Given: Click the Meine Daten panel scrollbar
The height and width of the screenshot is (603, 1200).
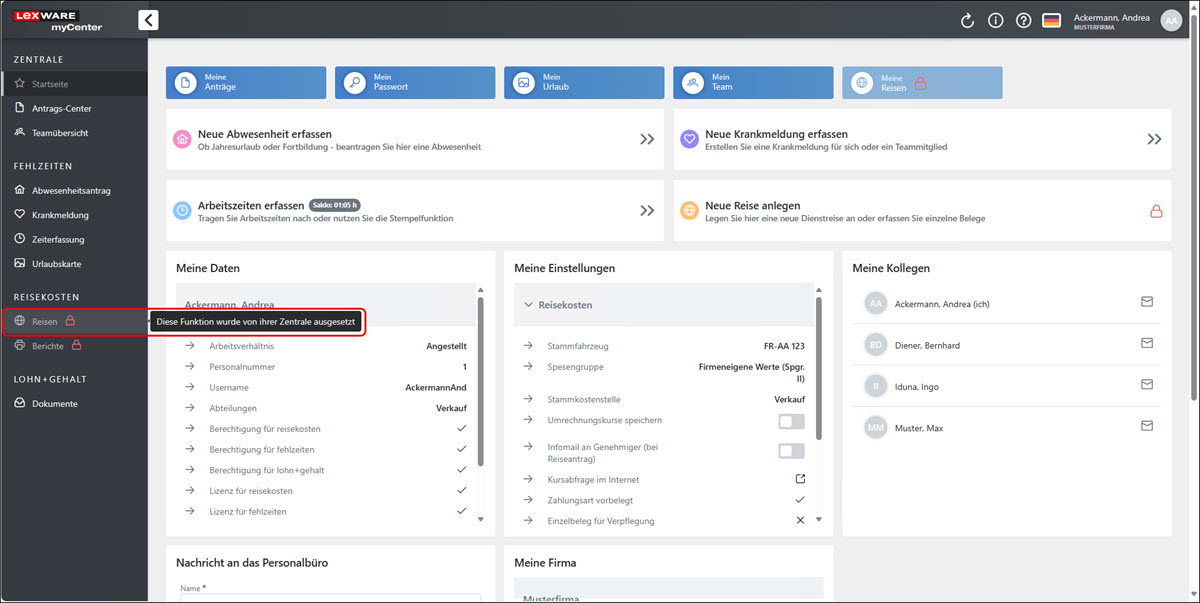Looking at the screenshot, I should (x=480, y=380).
